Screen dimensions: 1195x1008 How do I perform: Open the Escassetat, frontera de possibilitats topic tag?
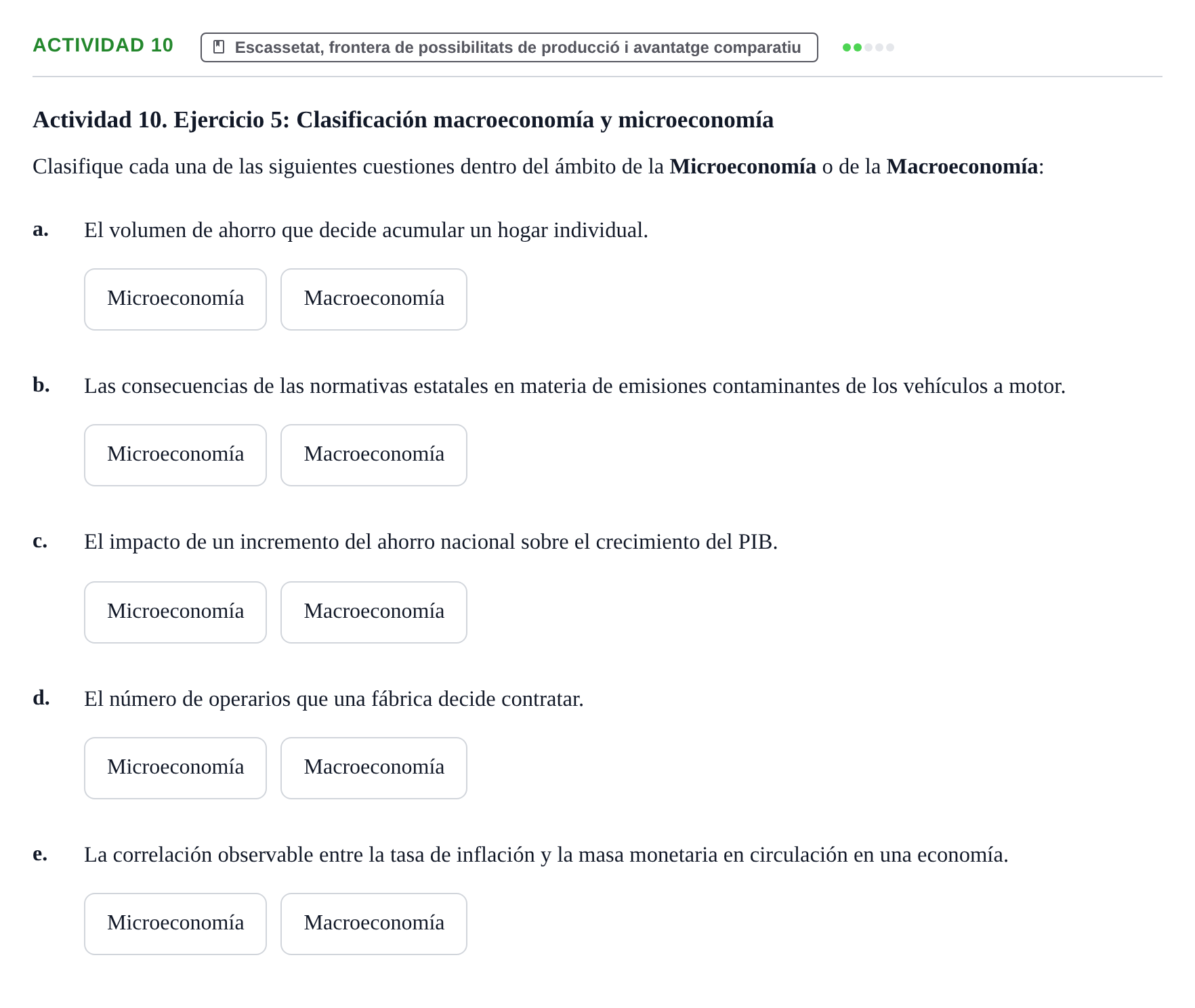tap(509, 47)
